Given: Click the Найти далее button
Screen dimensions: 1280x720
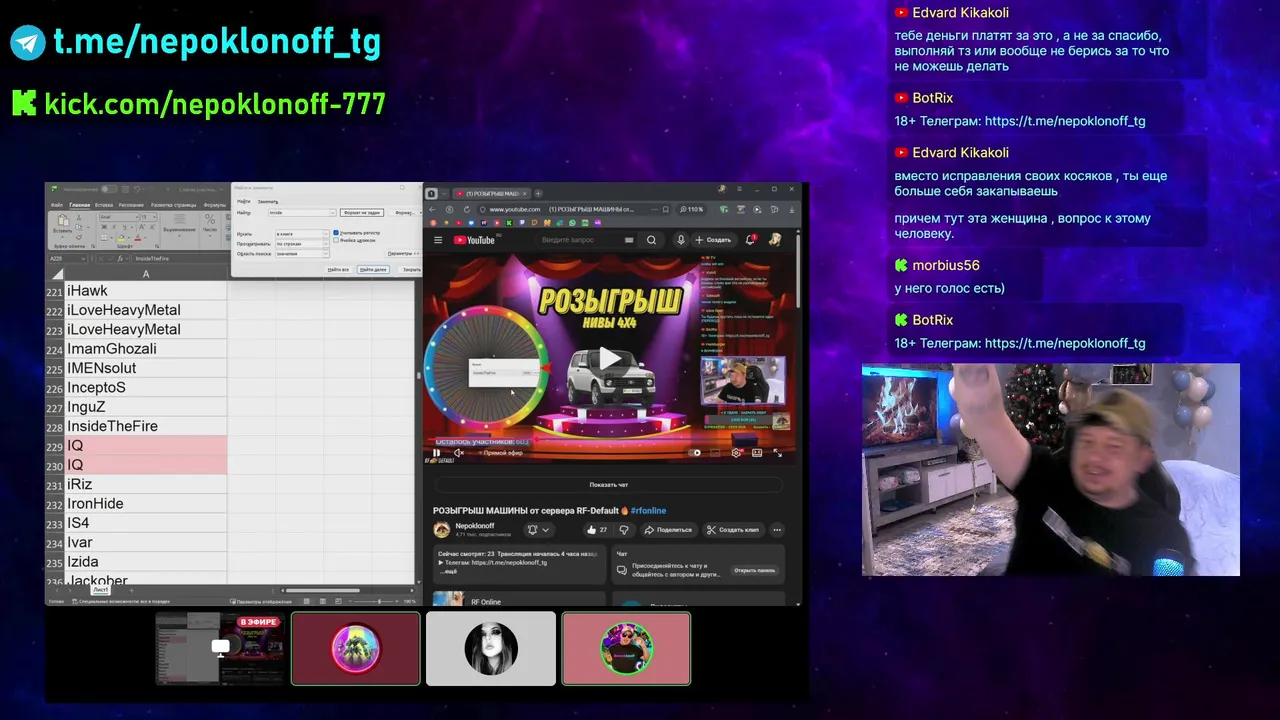Looking at the screenshot, I should coord(374,270).
